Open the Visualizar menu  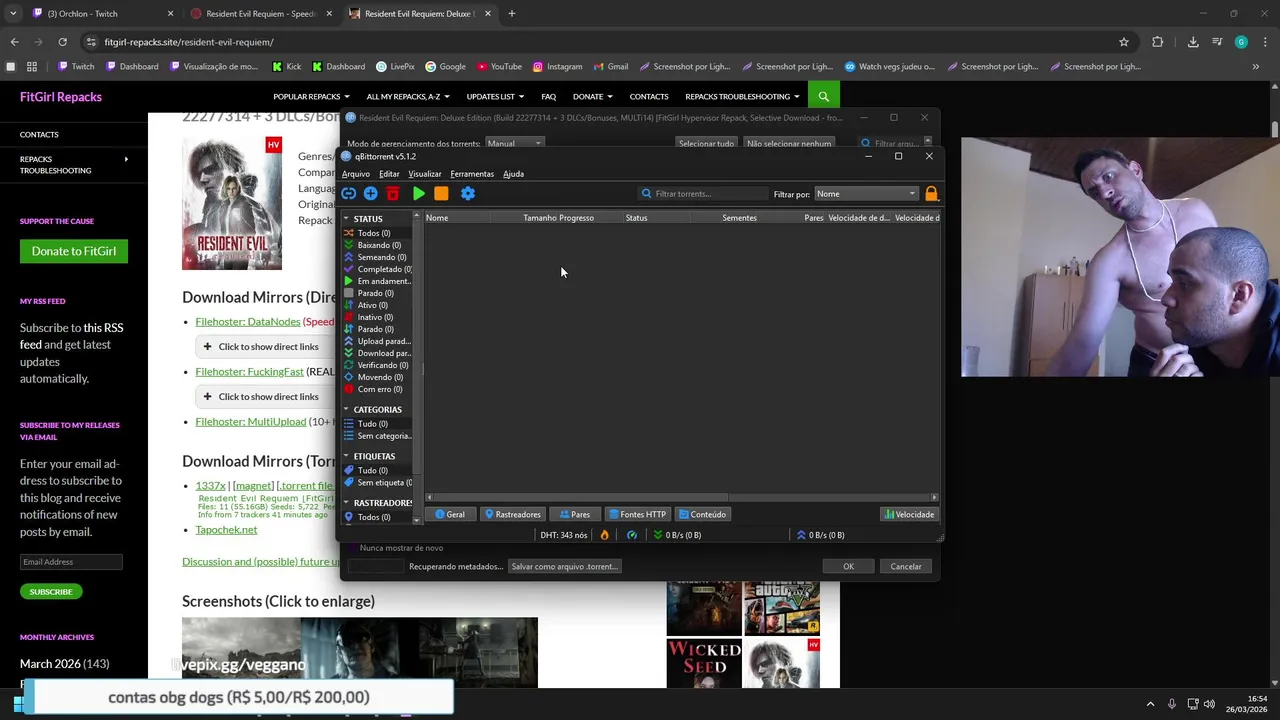pos(425,174)
